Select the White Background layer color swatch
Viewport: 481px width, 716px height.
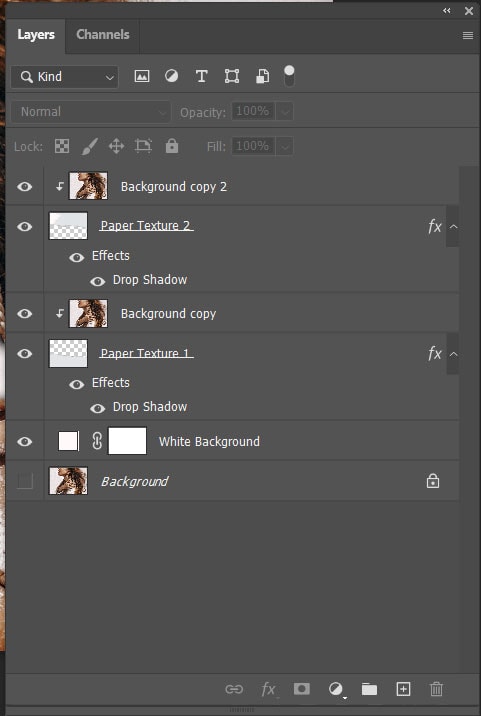tap(69, 442)
